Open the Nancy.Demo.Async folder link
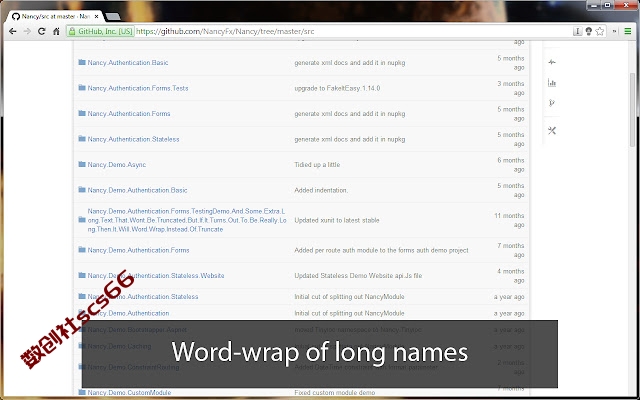The image size is (640, 400). coord(117,164)
